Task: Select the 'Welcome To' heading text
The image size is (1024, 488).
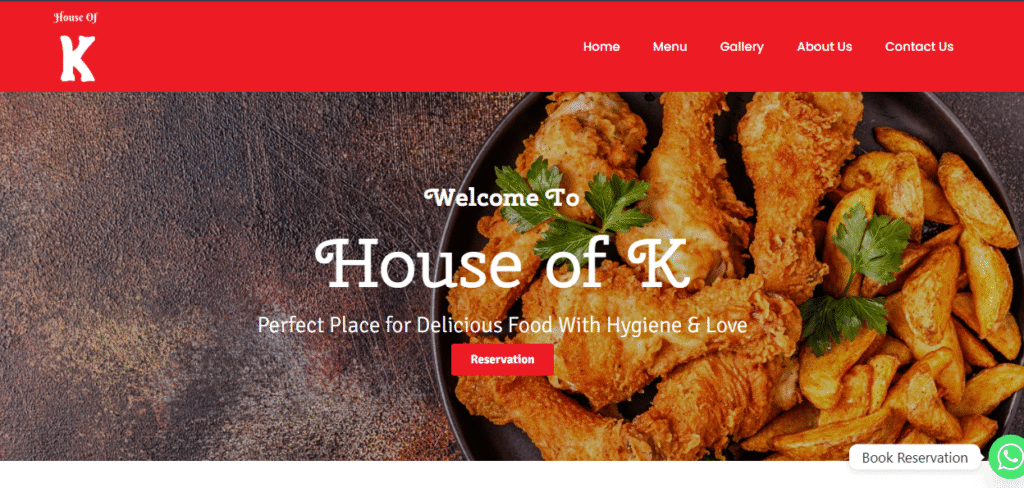Action: tap(502, 197)
